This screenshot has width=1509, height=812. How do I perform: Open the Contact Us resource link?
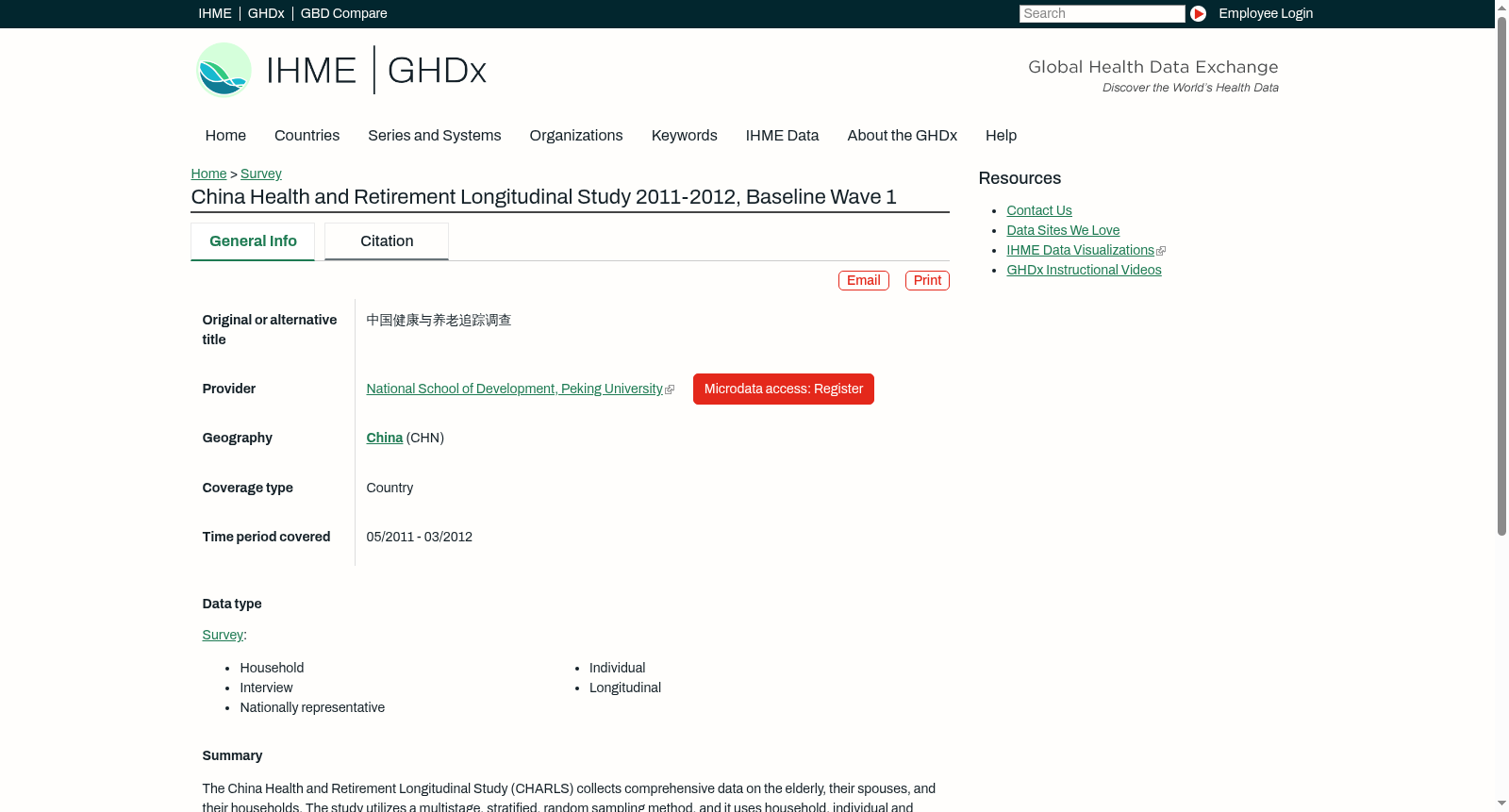(x=1039, y=210)
